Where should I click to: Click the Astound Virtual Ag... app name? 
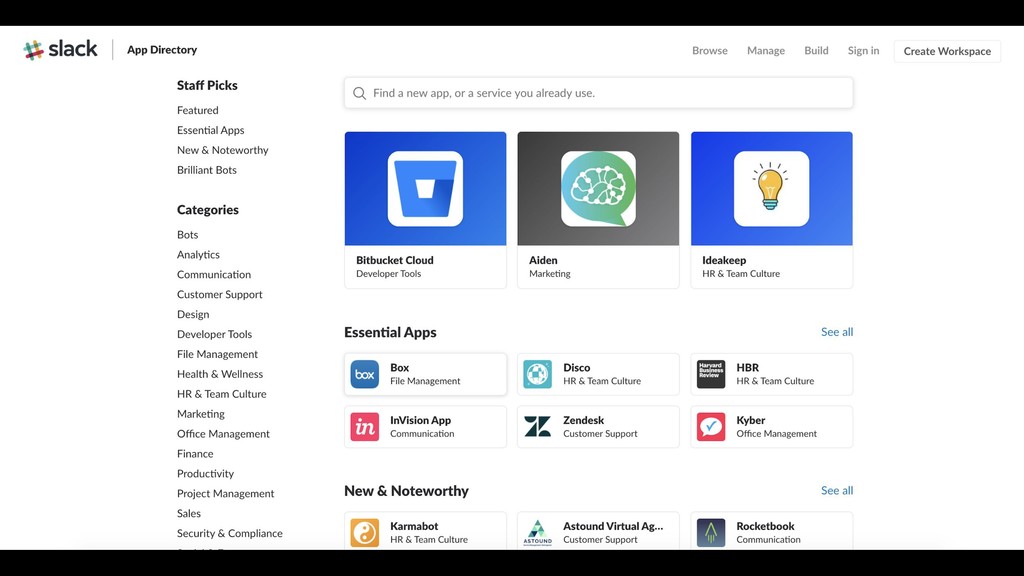613,526
